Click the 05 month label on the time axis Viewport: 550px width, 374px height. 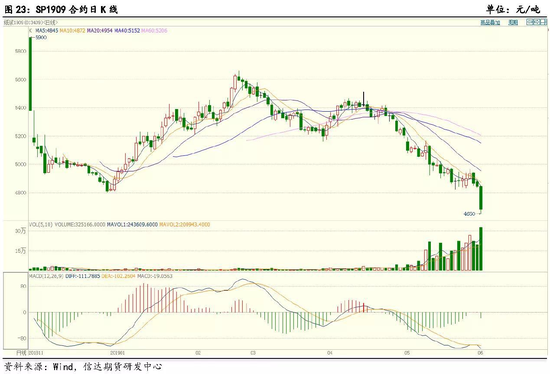407,353
